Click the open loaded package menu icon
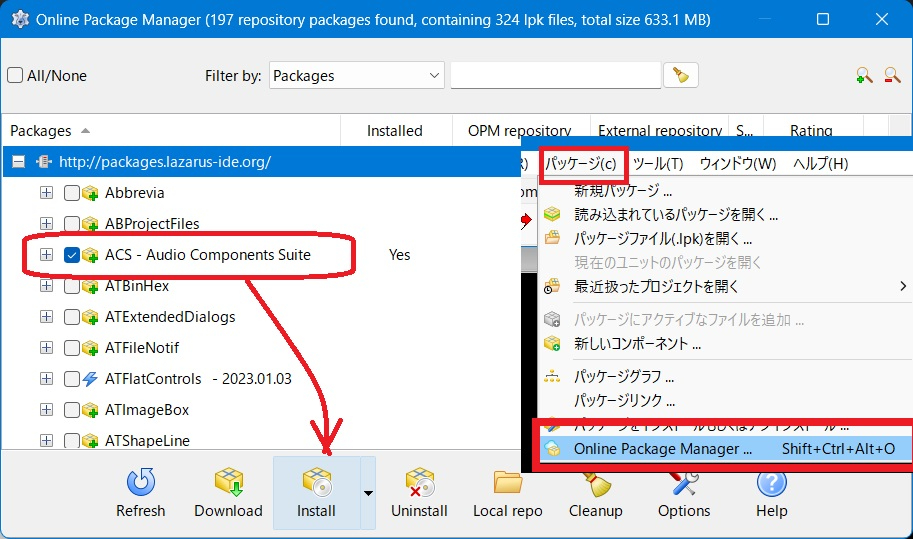913x539 pixels. coord(552,214)
